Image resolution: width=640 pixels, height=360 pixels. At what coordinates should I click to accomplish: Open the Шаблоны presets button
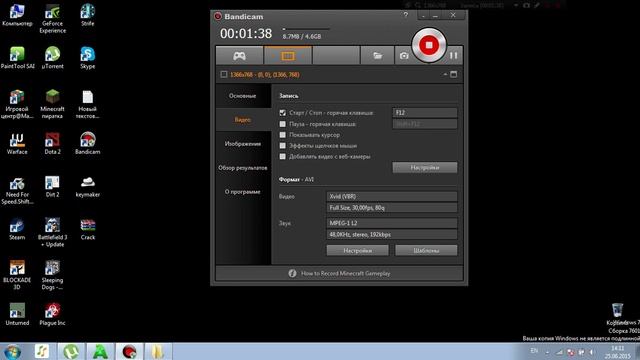426,250
